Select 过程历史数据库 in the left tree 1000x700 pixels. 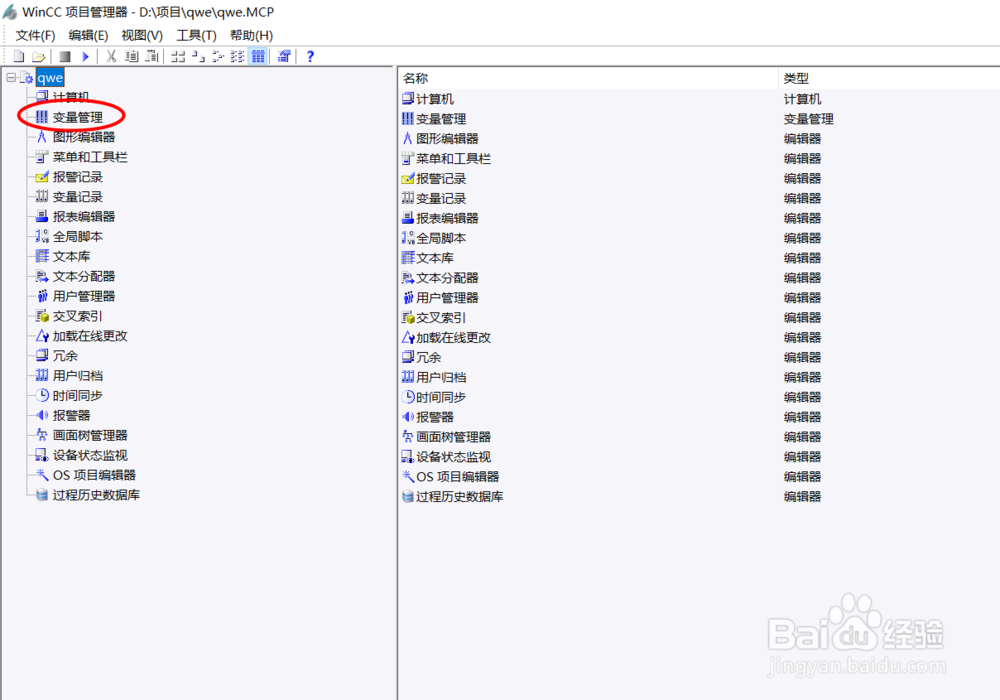pos(96,495)
